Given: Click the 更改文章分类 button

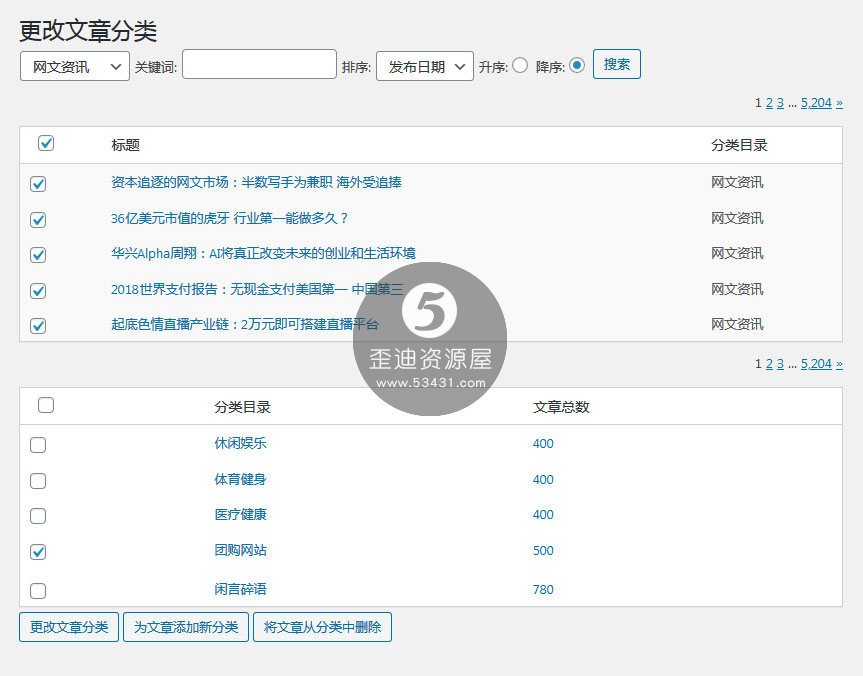Looking at the screenshot, I should pyautogui.click(x=69, y=627).
